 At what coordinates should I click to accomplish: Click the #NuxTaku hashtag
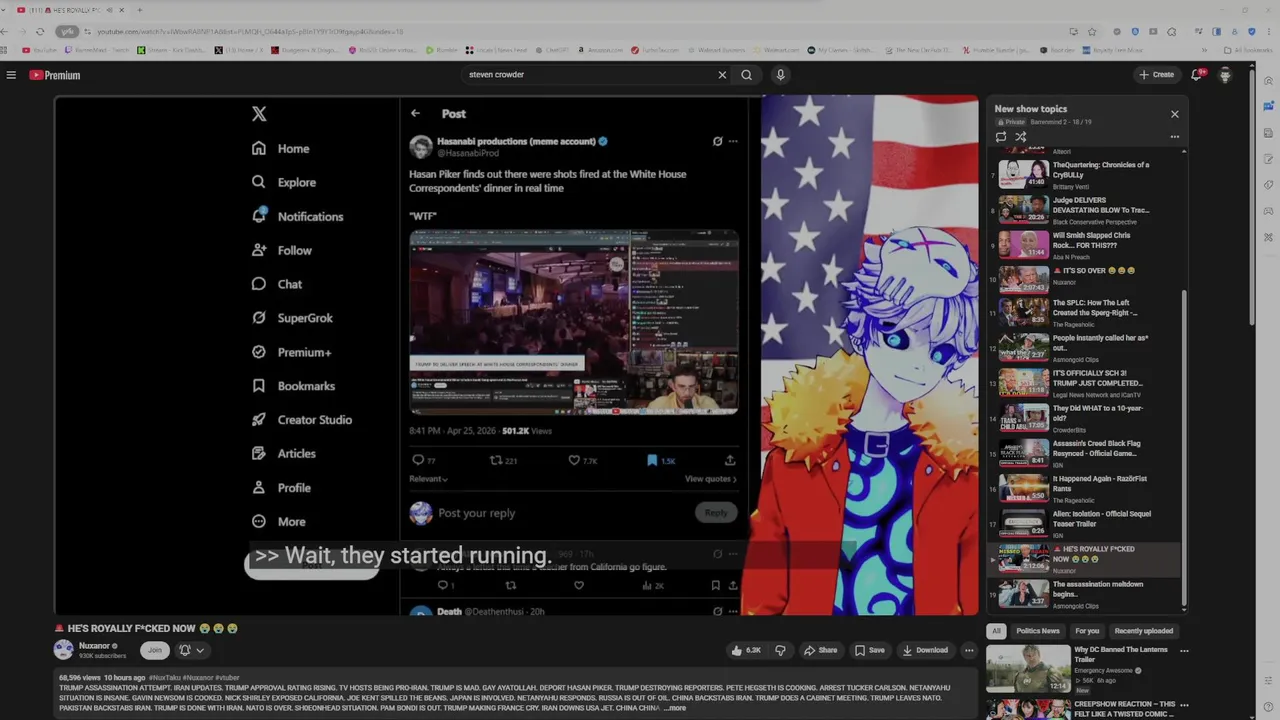[x=165, y=678]
